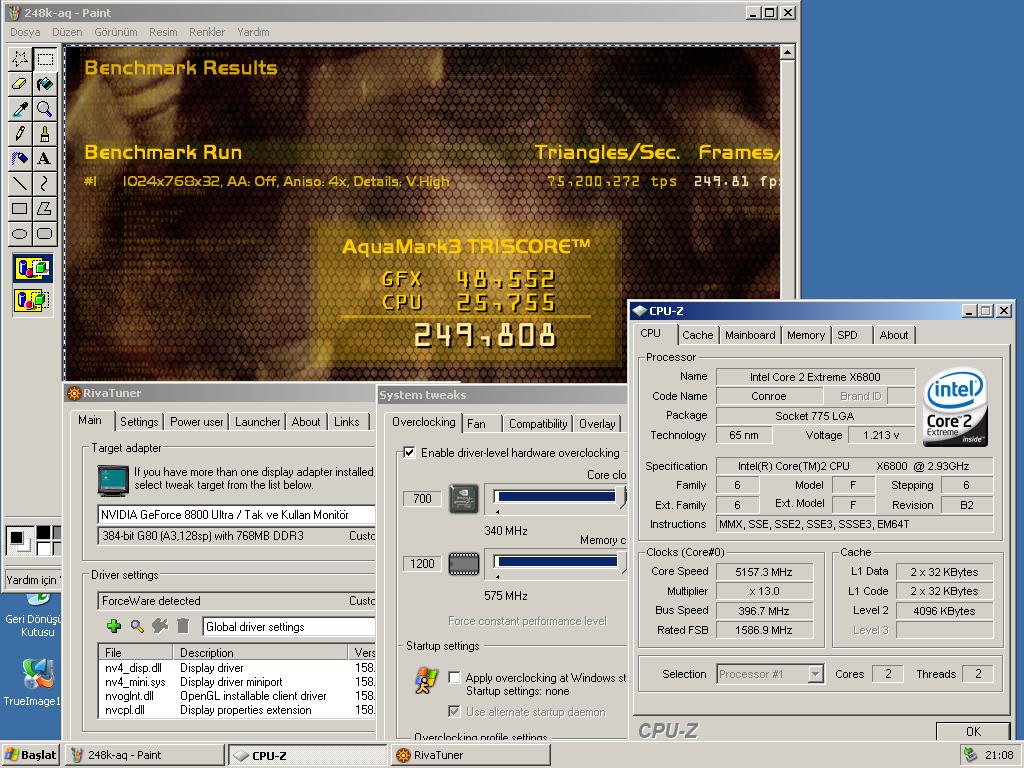Choose the Fill With Color bucket tool
This screenshot has width=1024, height=768.
click(44, 84)
